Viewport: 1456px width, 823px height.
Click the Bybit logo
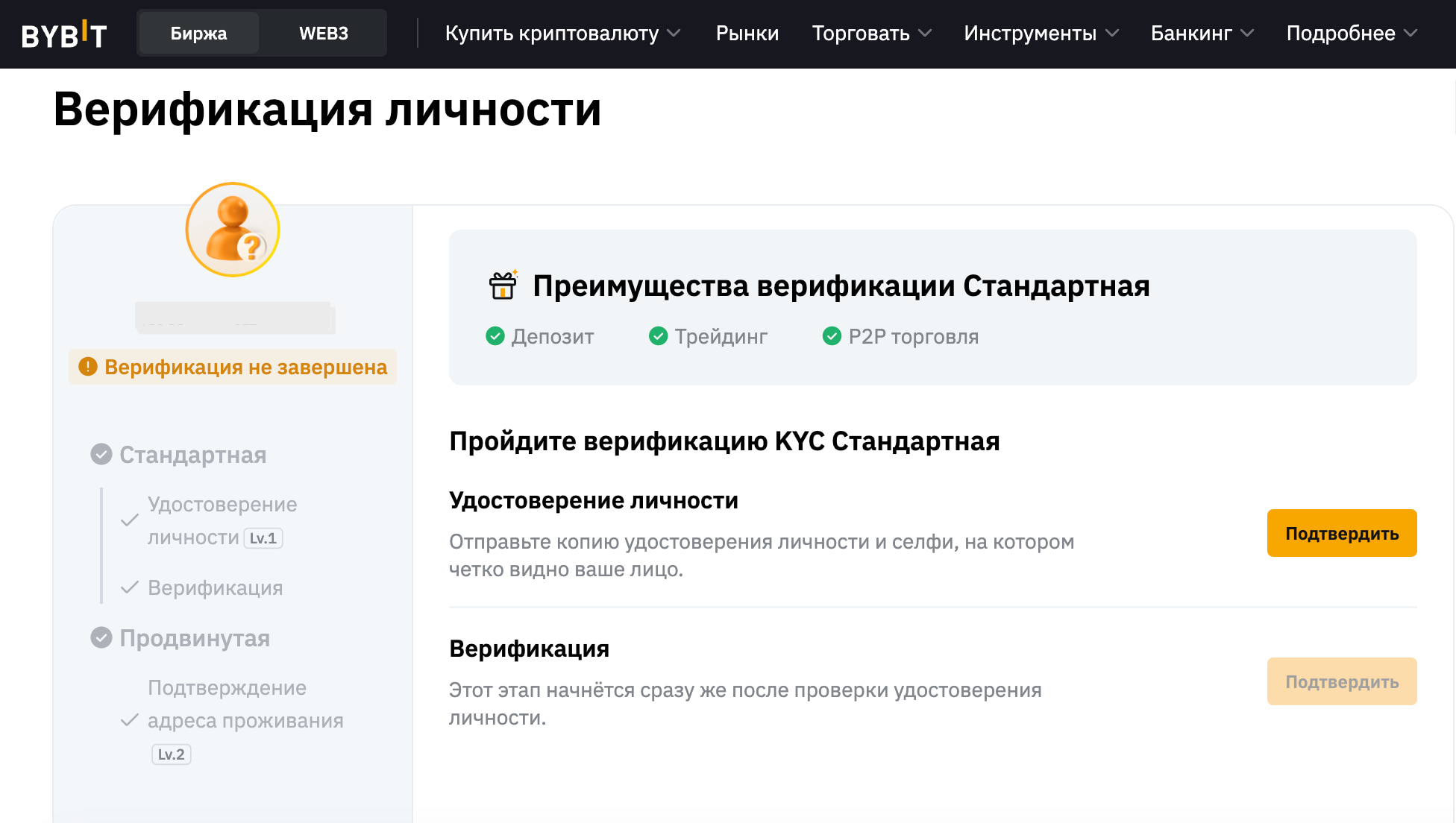pyautogui.click(x=64, y=34)
